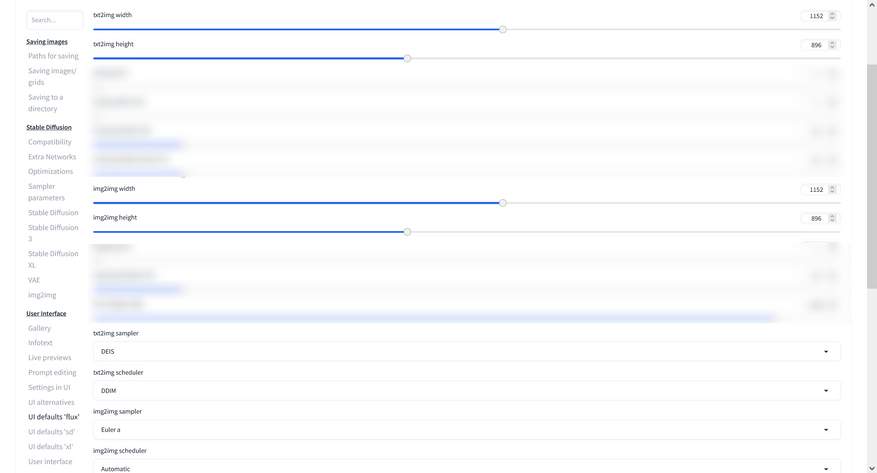Focus the settings Search box
The height and width of the screenshot is (473, 877).
[55, 19]
